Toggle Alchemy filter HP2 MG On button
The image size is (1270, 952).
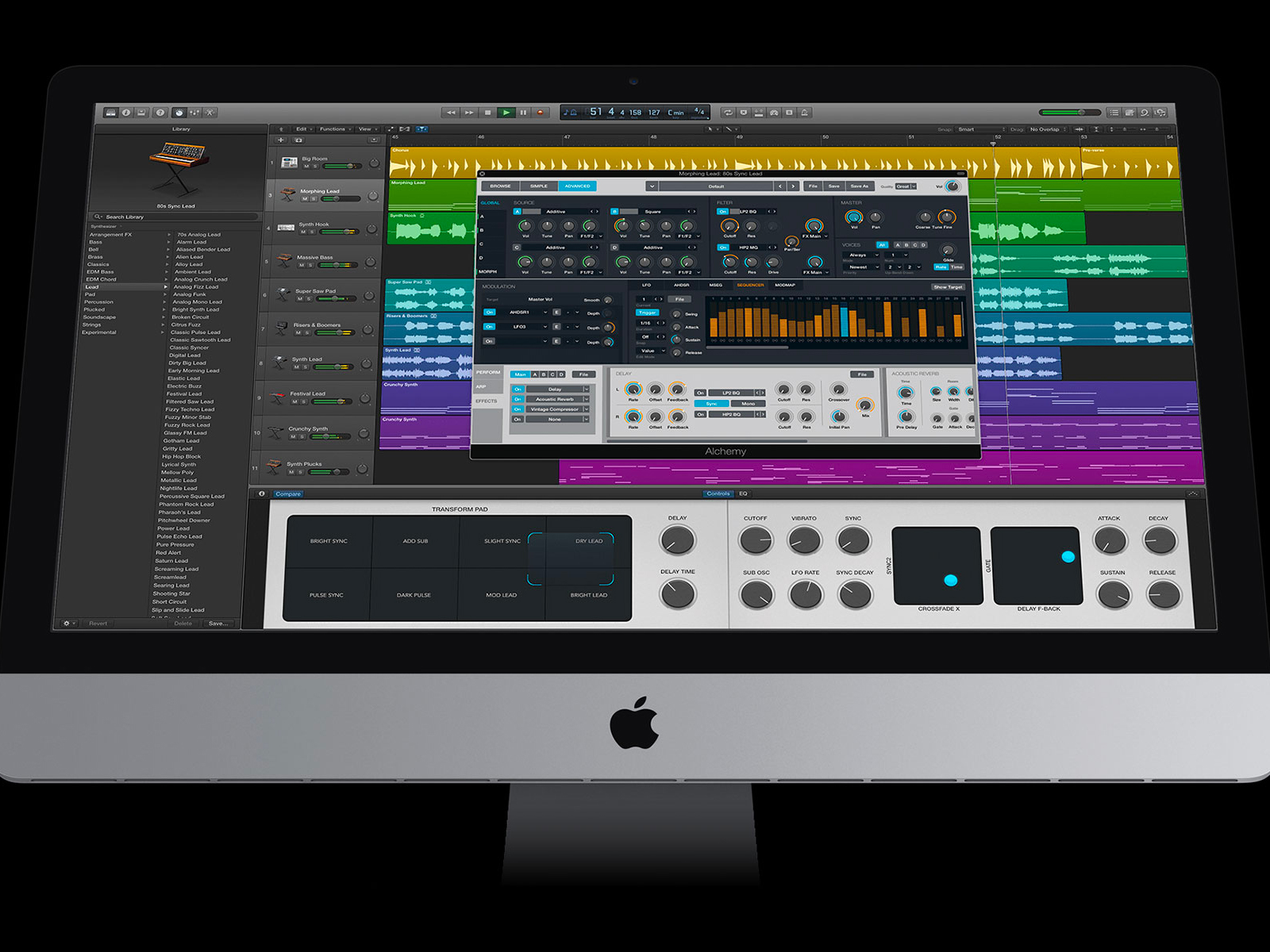(722, 248)
